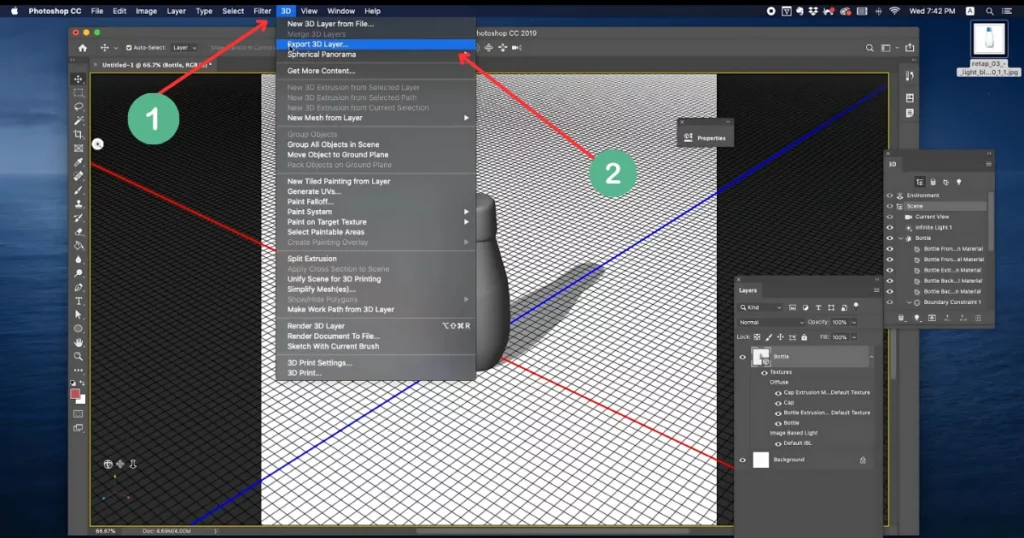Choose Get More Content menu item
The height and width of the screenshot is (538, 1024).
376,71
